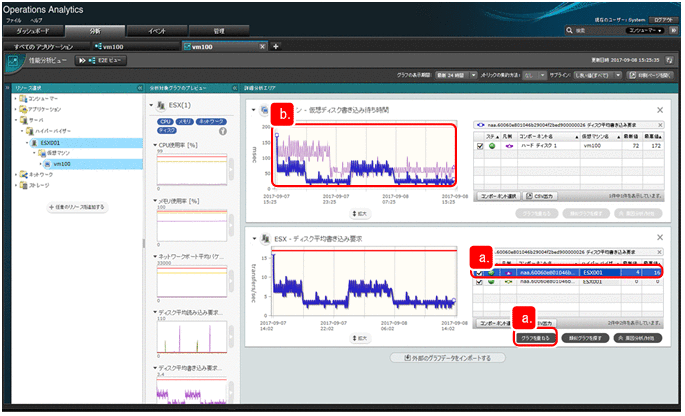Click import external graph data button
This screenshot has width=685, height=416.
pyautogui.click(x=443, y=357)
